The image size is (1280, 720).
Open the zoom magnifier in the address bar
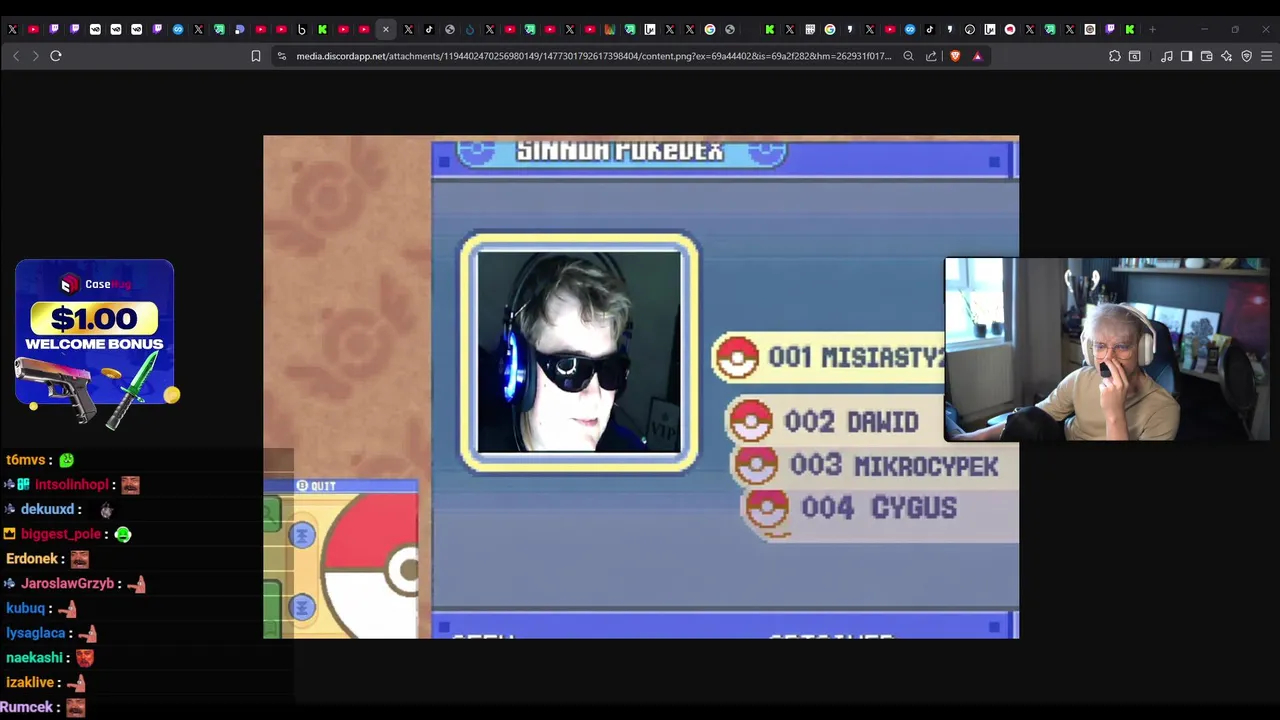point(908,56)
